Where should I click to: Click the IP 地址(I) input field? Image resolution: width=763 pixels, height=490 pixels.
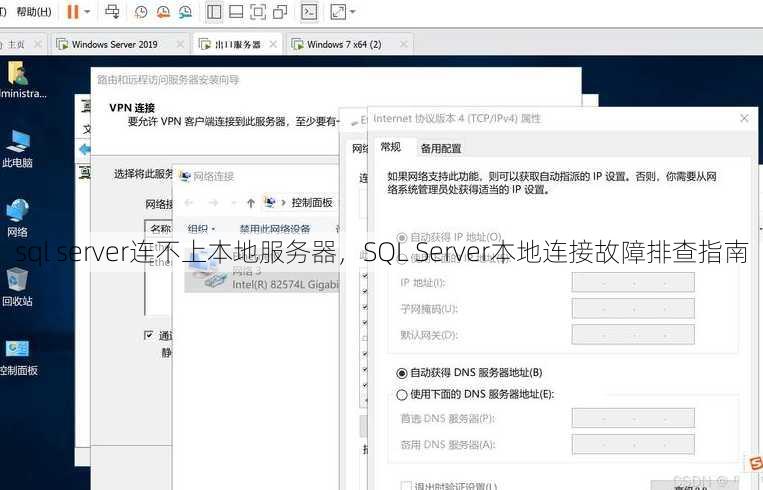(633, 282)
